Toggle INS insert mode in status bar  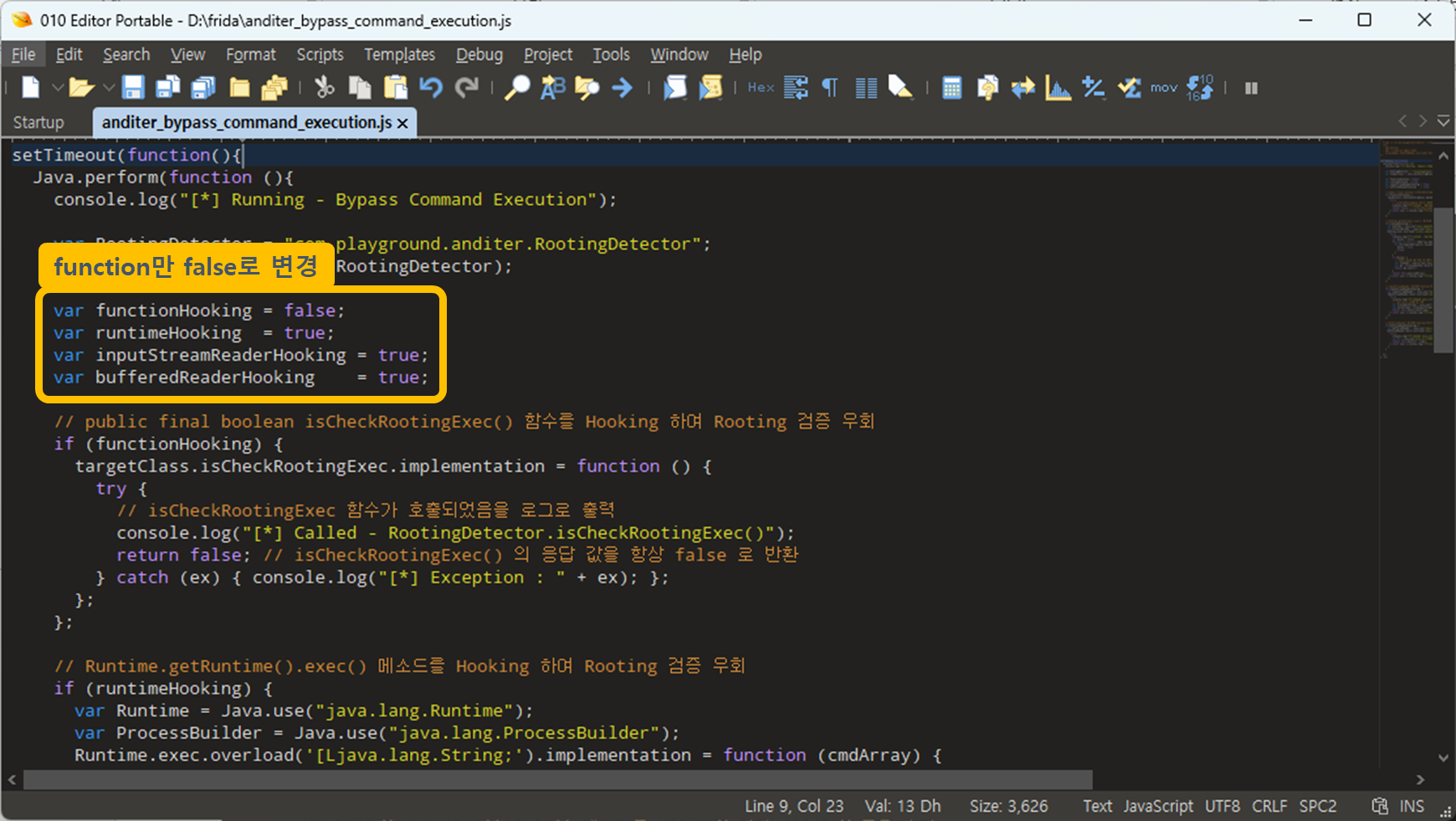pyautogui.click(x=1412, y=806)
